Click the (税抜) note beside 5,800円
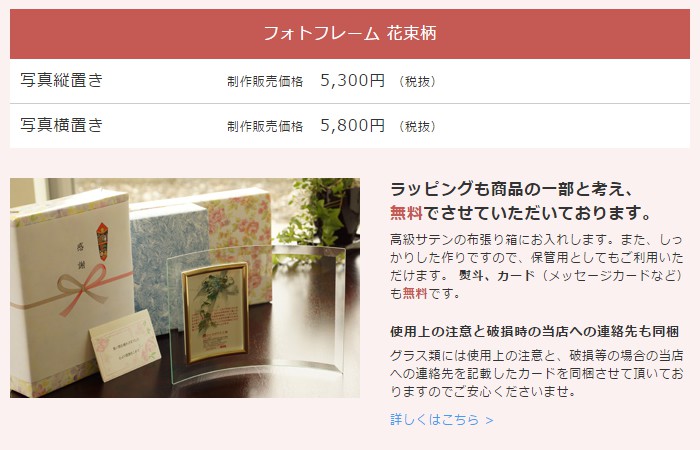This screenshot has height=450, width=700. click(417, 126)
